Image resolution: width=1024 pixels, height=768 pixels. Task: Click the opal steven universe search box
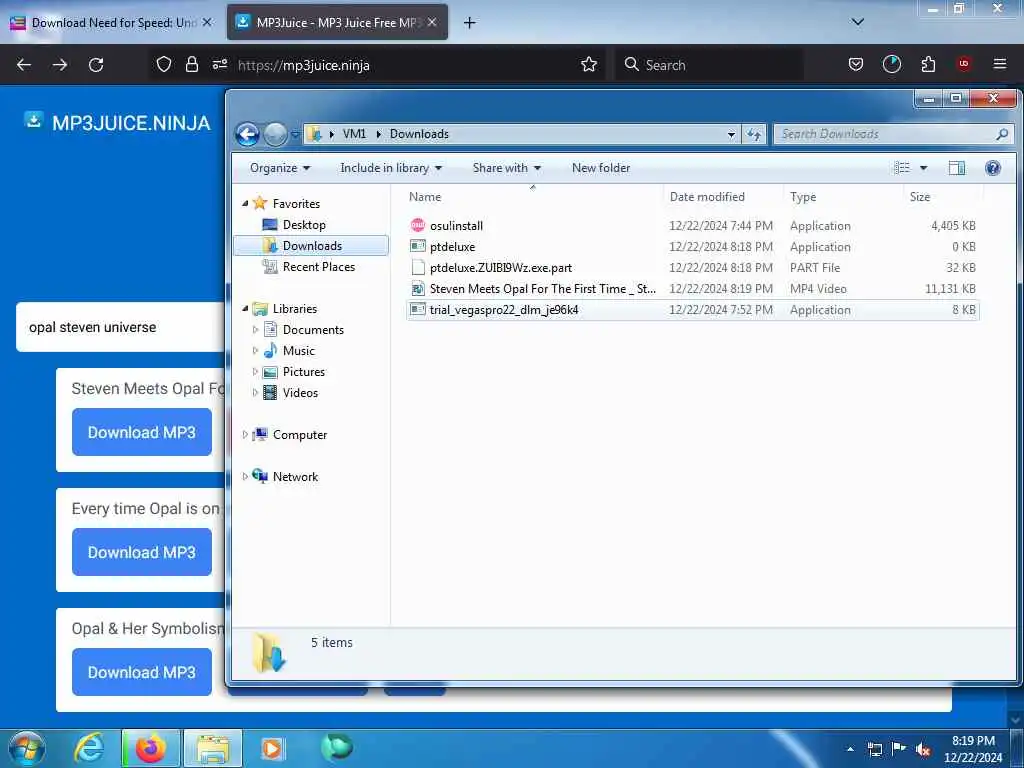tap(120, 327)
